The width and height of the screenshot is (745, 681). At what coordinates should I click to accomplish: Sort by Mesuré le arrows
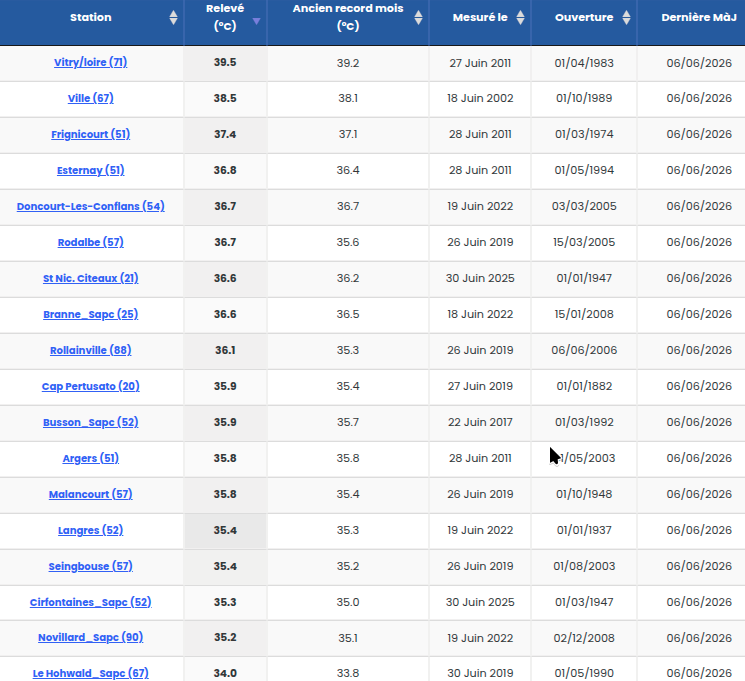click(x=520, y=18)
